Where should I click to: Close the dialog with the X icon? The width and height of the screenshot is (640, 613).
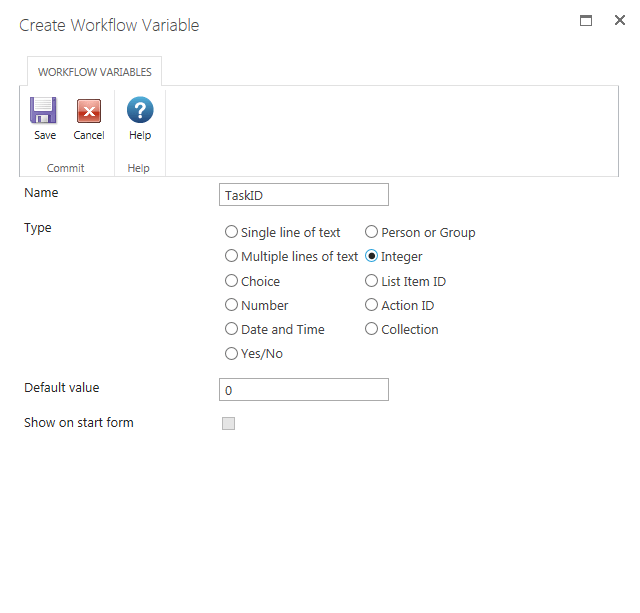tap(620, 20)
